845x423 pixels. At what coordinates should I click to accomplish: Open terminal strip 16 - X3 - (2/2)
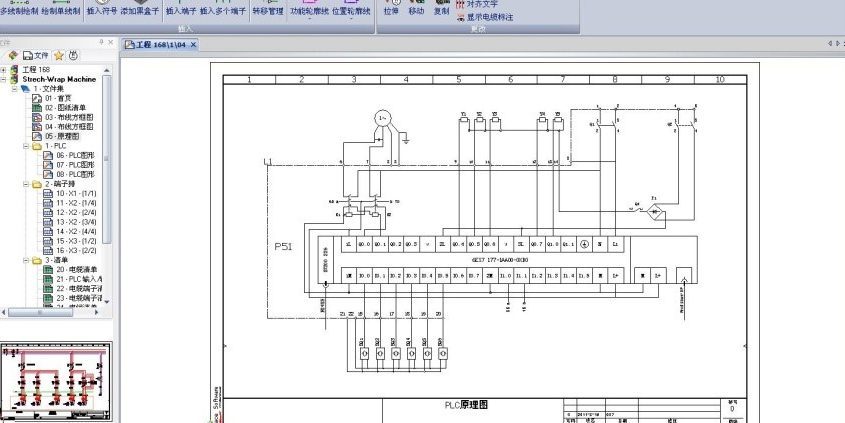point(76,251)
